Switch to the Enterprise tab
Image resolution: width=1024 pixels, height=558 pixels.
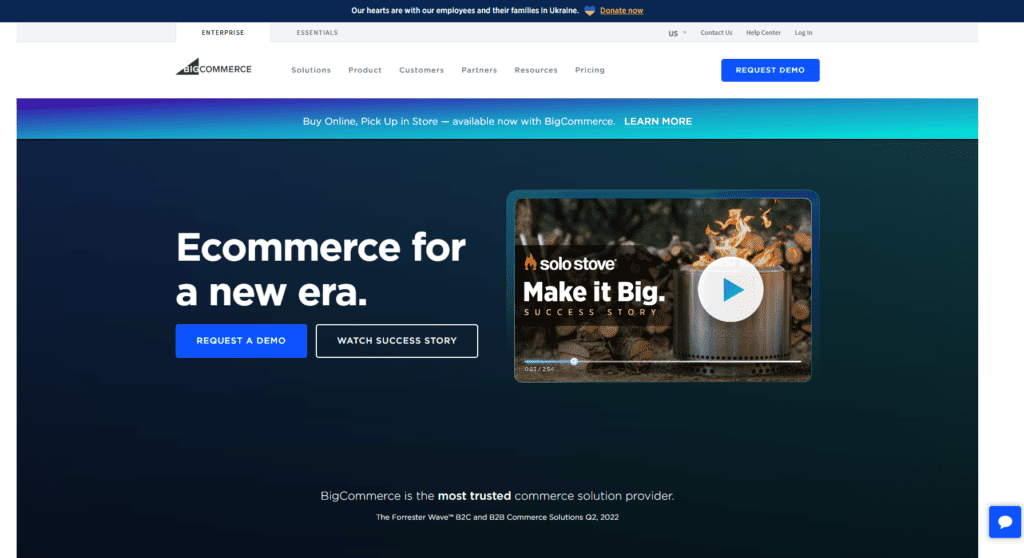(223, 33)
